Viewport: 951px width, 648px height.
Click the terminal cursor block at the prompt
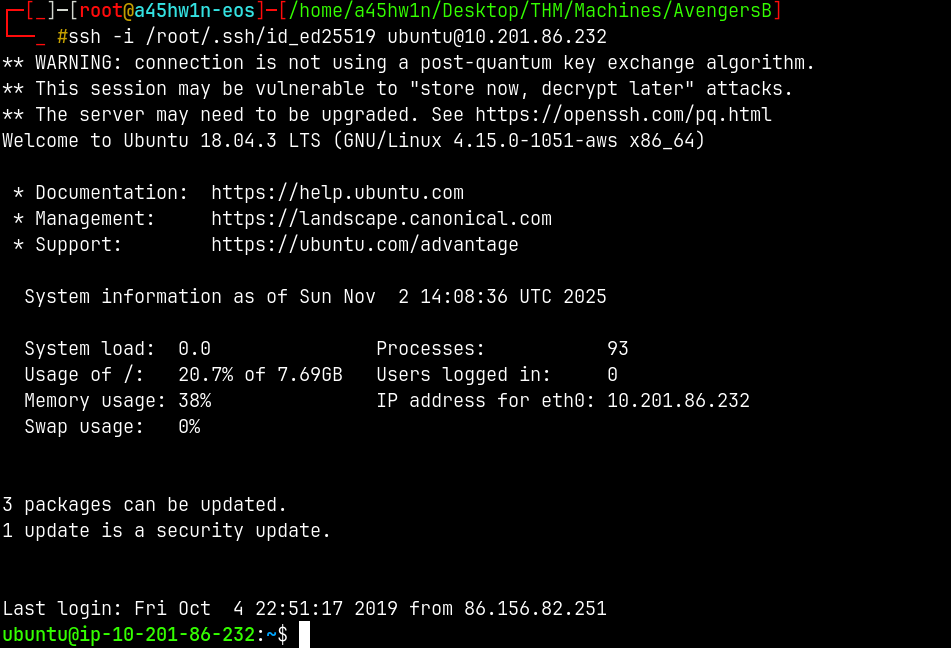[304, 635]
